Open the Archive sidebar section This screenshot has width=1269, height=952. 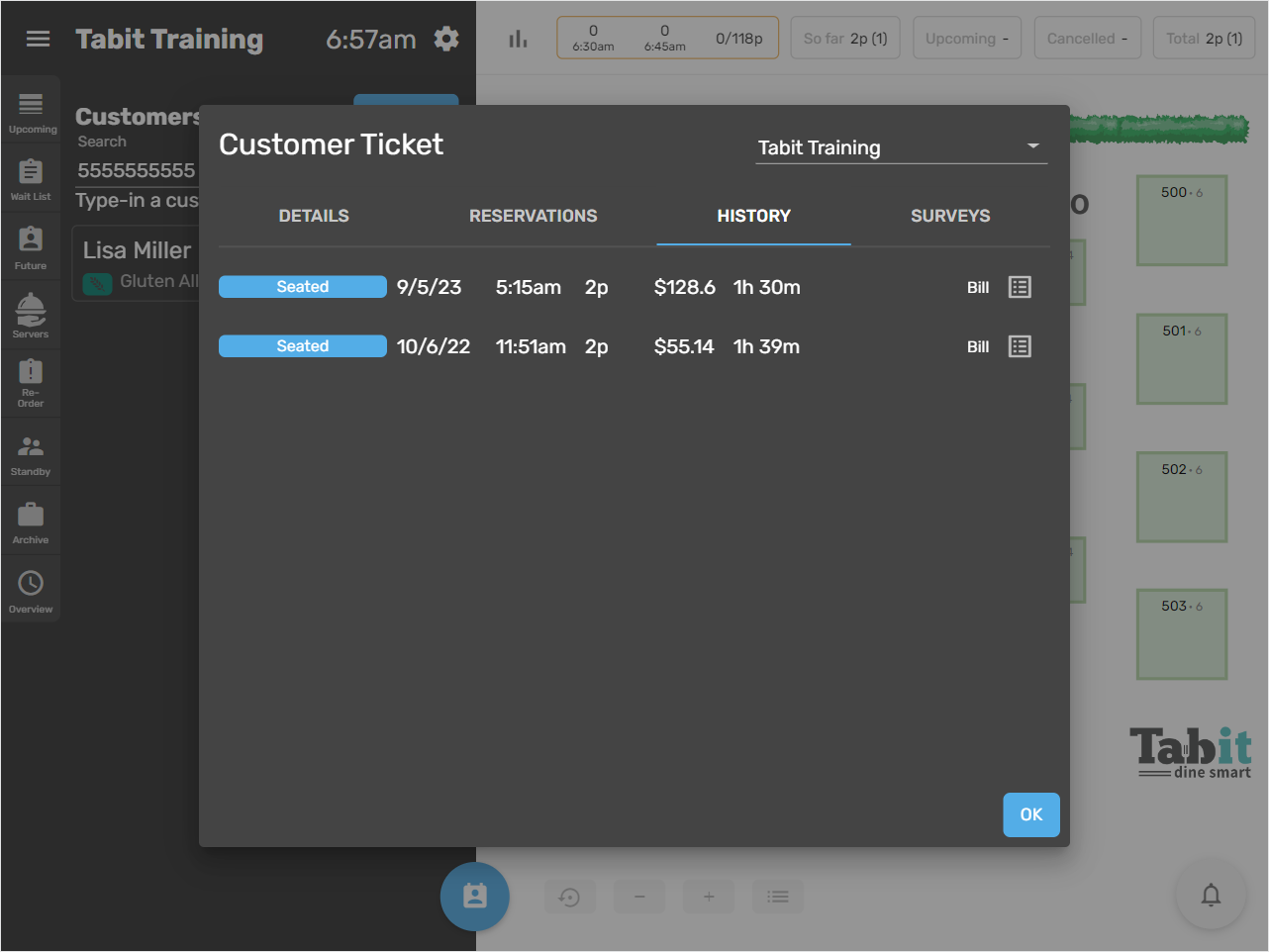pyautogui.click(x=31, y=521)
